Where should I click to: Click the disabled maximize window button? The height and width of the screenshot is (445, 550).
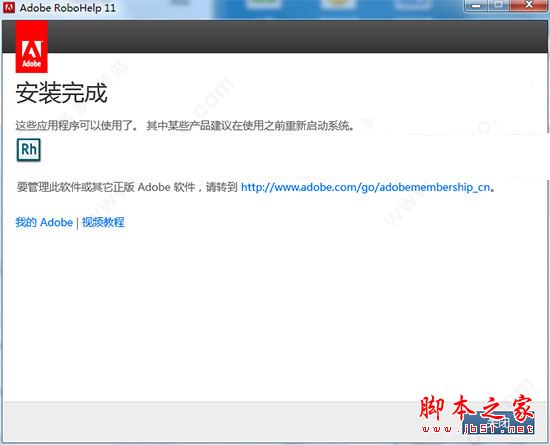point(499,5)
